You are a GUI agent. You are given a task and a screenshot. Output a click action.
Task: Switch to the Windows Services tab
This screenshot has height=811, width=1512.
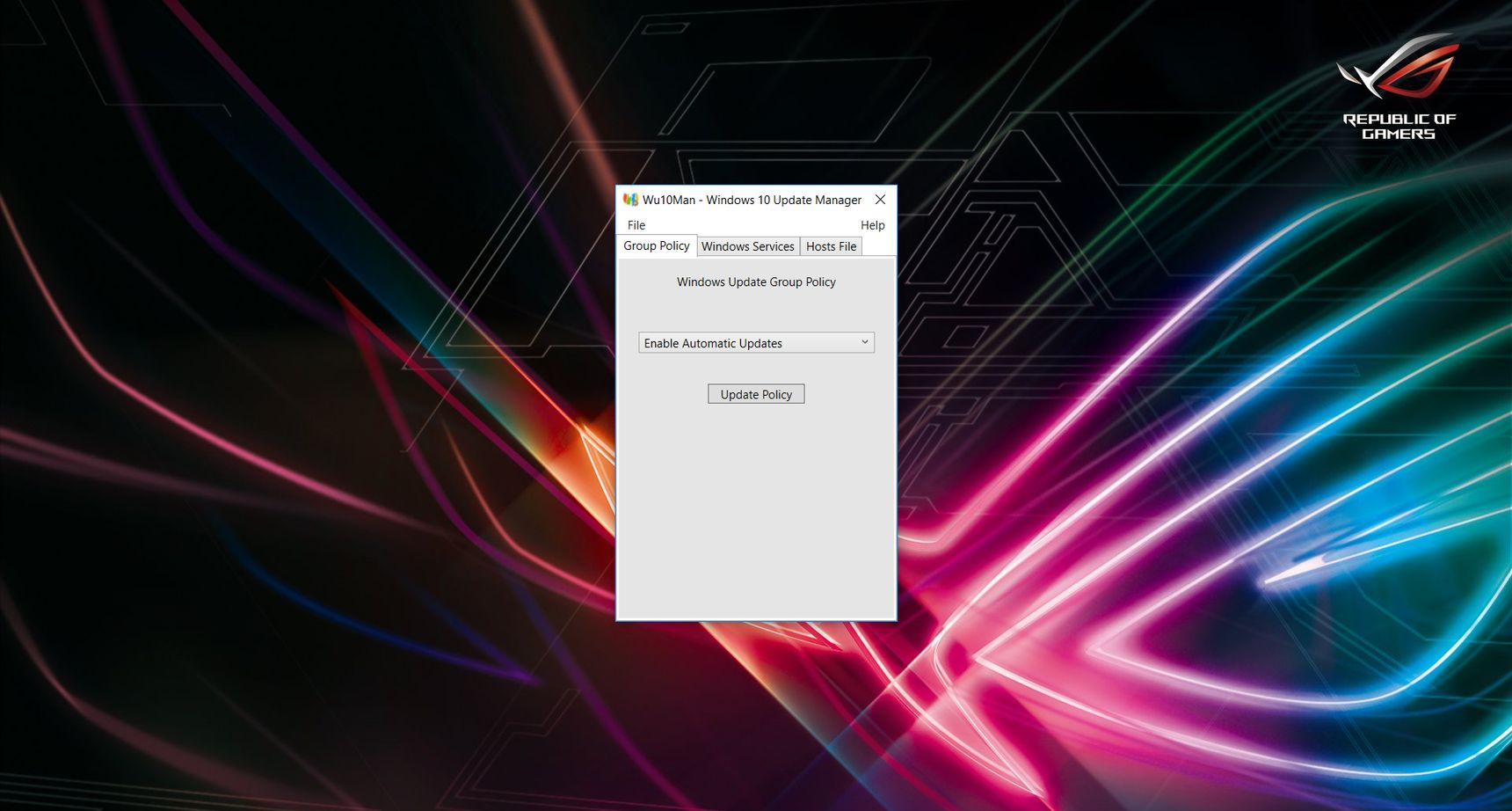point(748,246)
